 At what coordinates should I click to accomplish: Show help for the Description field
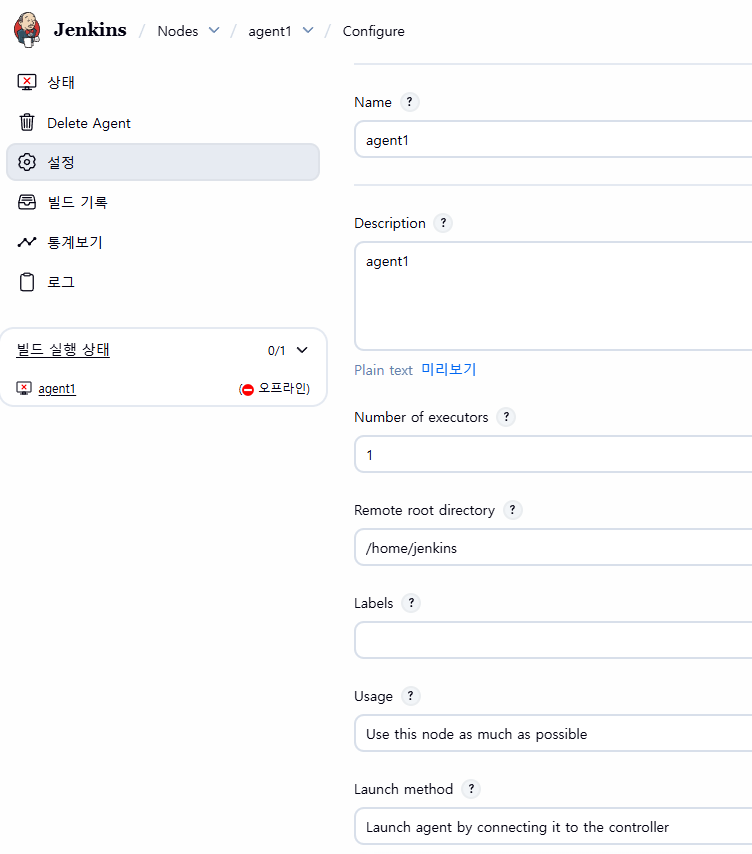point(443,223)
